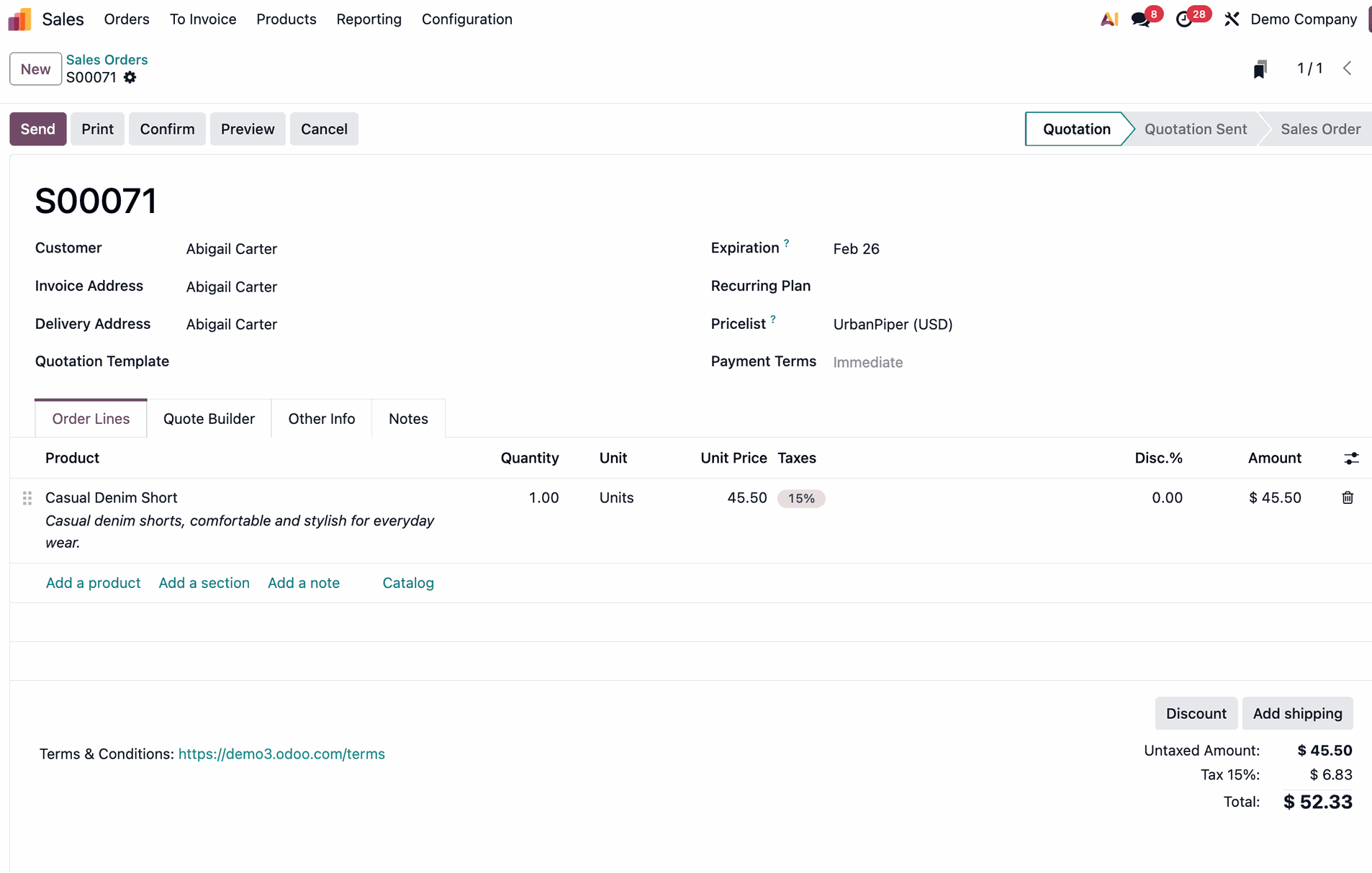1372x873 pixels.
Task: Open the Pricelist field UrbanPiper (USD)
Action: pos(893,325)
